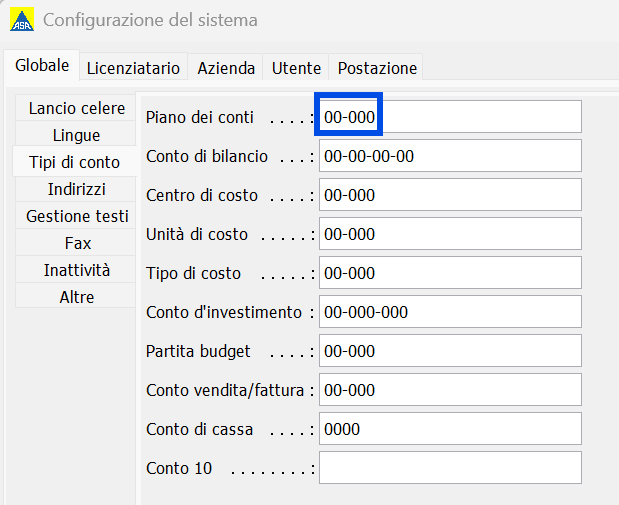The height and width of the screenshot is (505, 619).
Task: Select the Lancio celere side tab
Action: tap(76, 108)
